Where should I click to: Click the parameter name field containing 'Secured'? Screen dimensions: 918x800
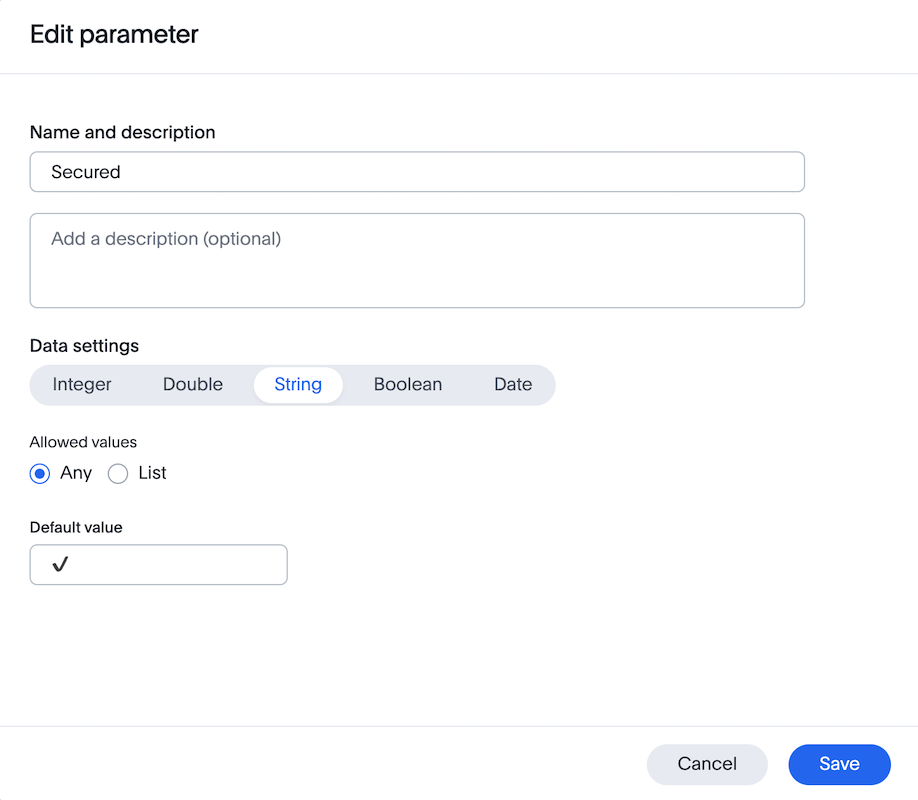[x=416, y=171]
